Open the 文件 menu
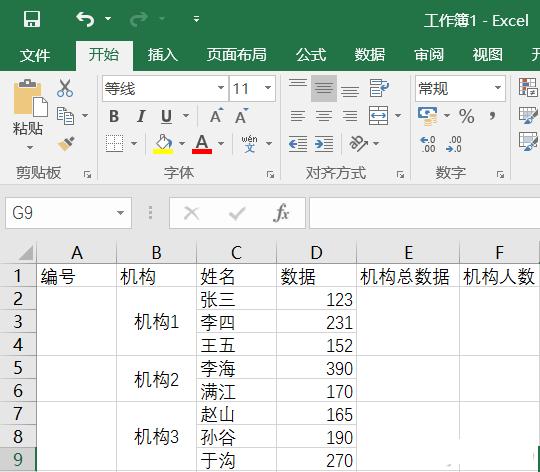Screen dimensions: 540x472 coord(35,55)
